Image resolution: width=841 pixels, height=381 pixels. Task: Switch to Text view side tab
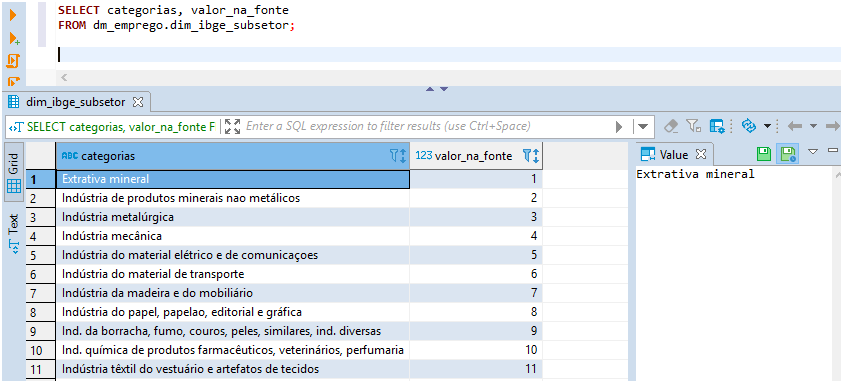pos(14,234)
